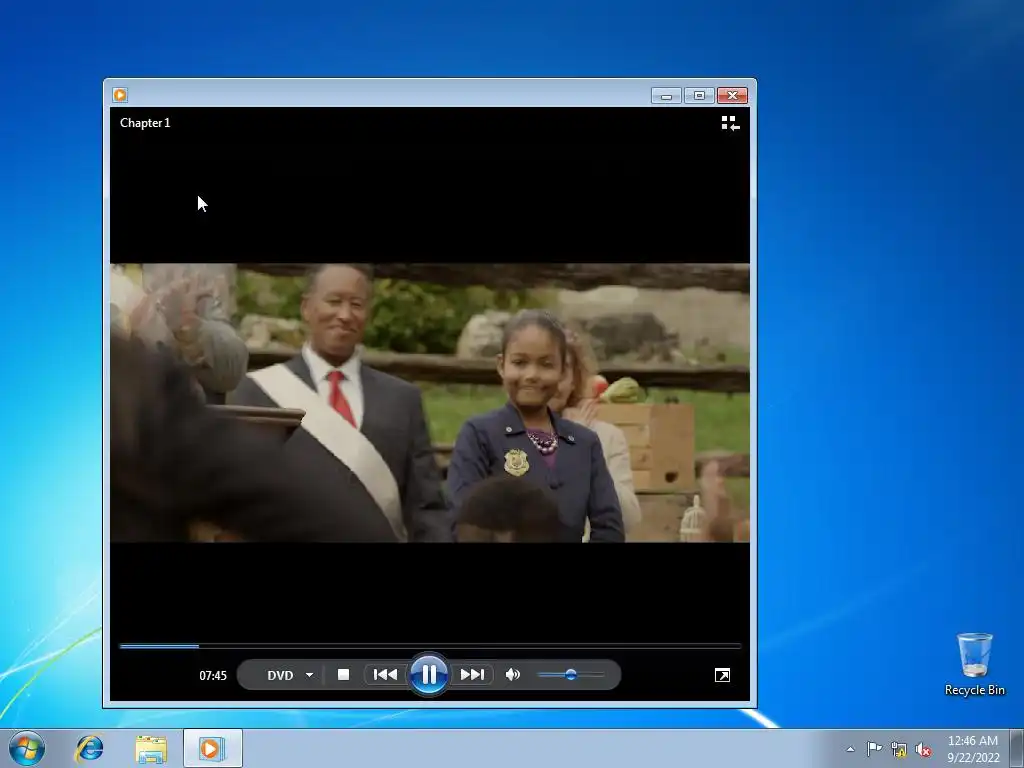This screenshot has height=768, width=1024.
Task: Launch Internet Explorer from taskbar
Action: (89, 748)
